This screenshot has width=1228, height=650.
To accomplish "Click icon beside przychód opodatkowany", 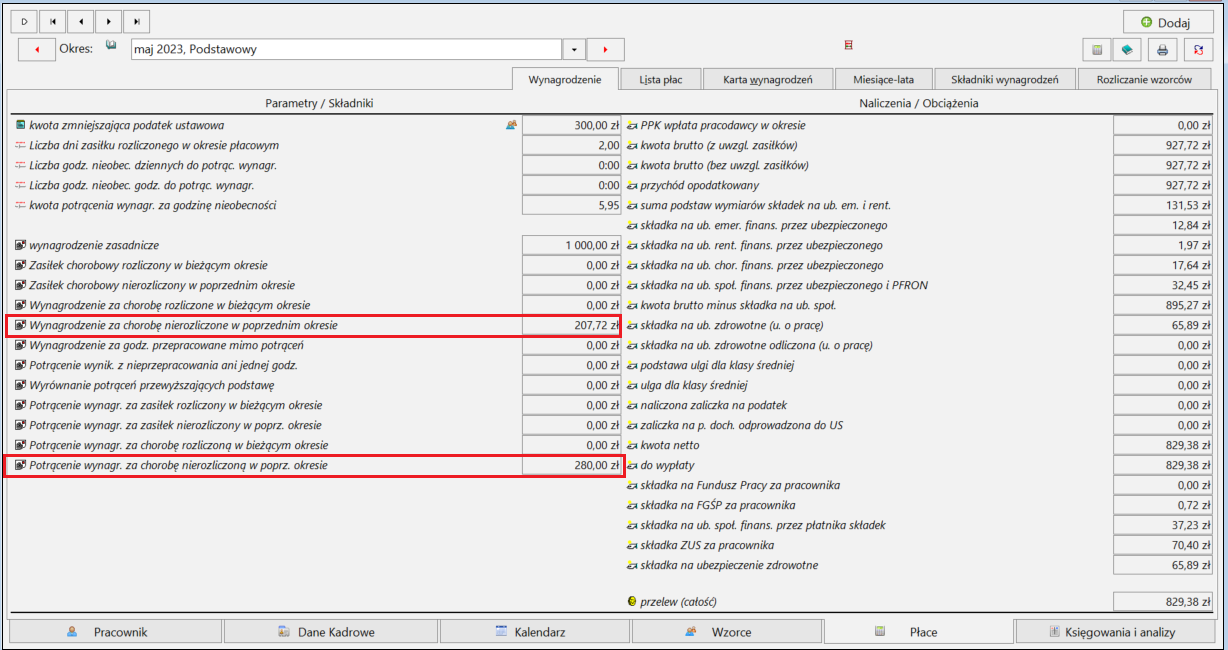I will (x=632, y=185).
